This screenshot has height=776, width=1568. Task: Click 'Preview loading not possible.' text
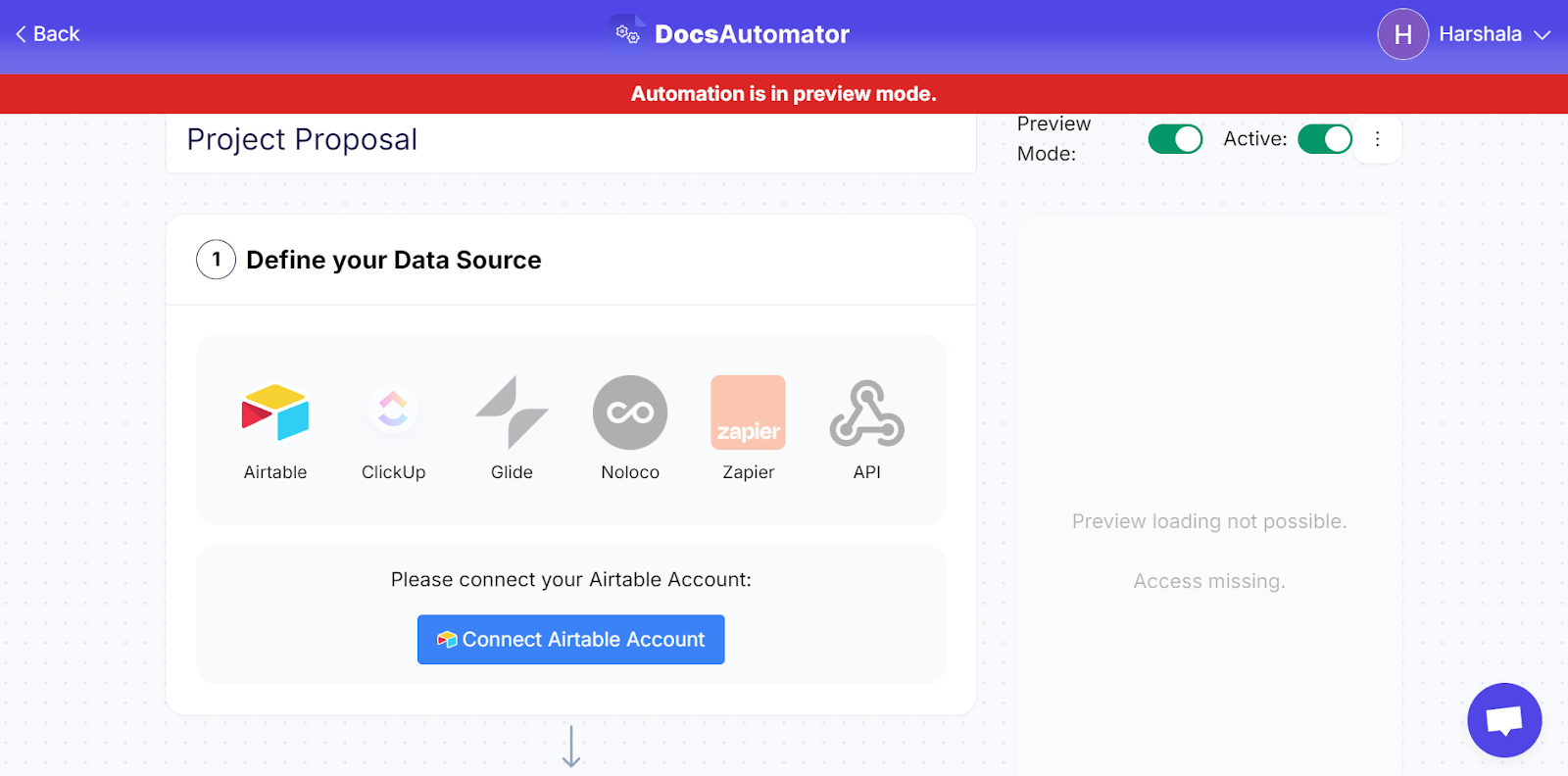(1209, 521)
